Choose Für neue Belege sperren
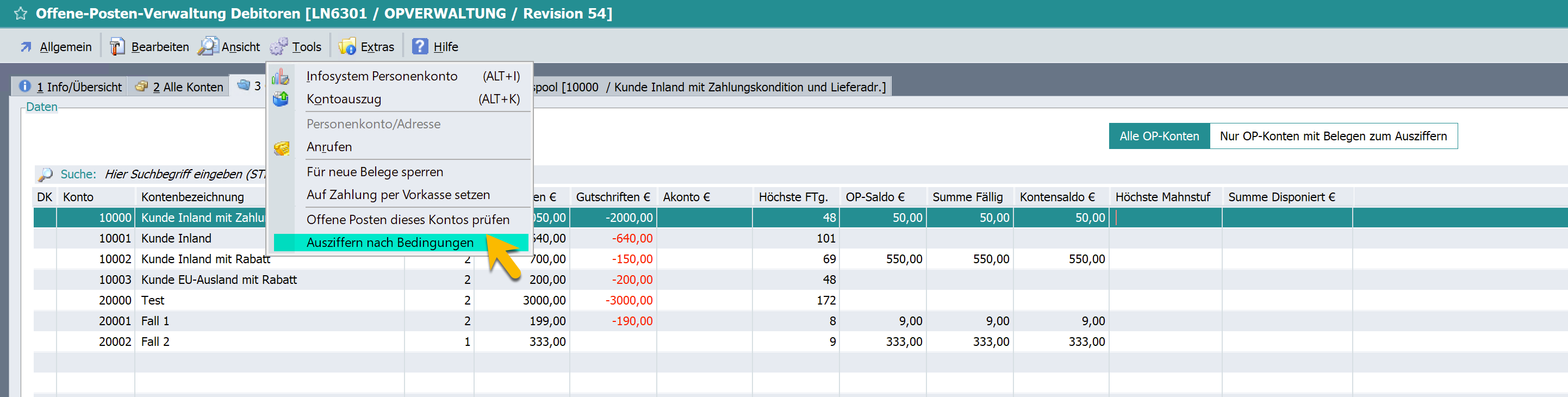Screen dimensions: 1568x397 pos(375,172)
